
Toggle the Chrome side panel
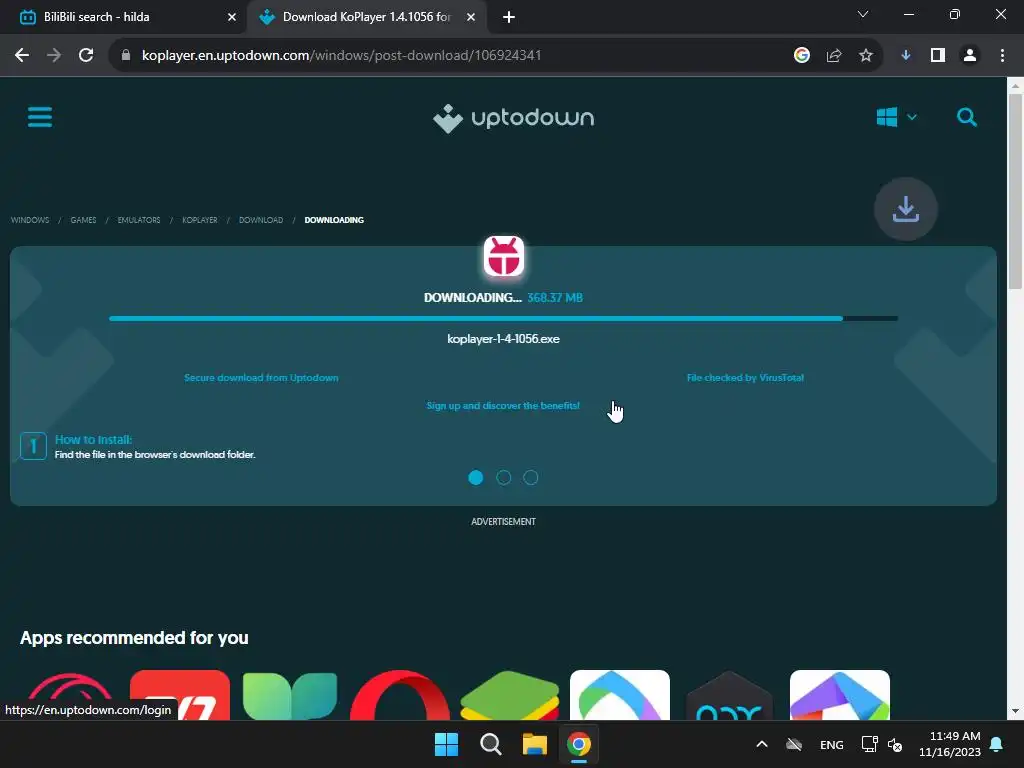coord(938,56)
